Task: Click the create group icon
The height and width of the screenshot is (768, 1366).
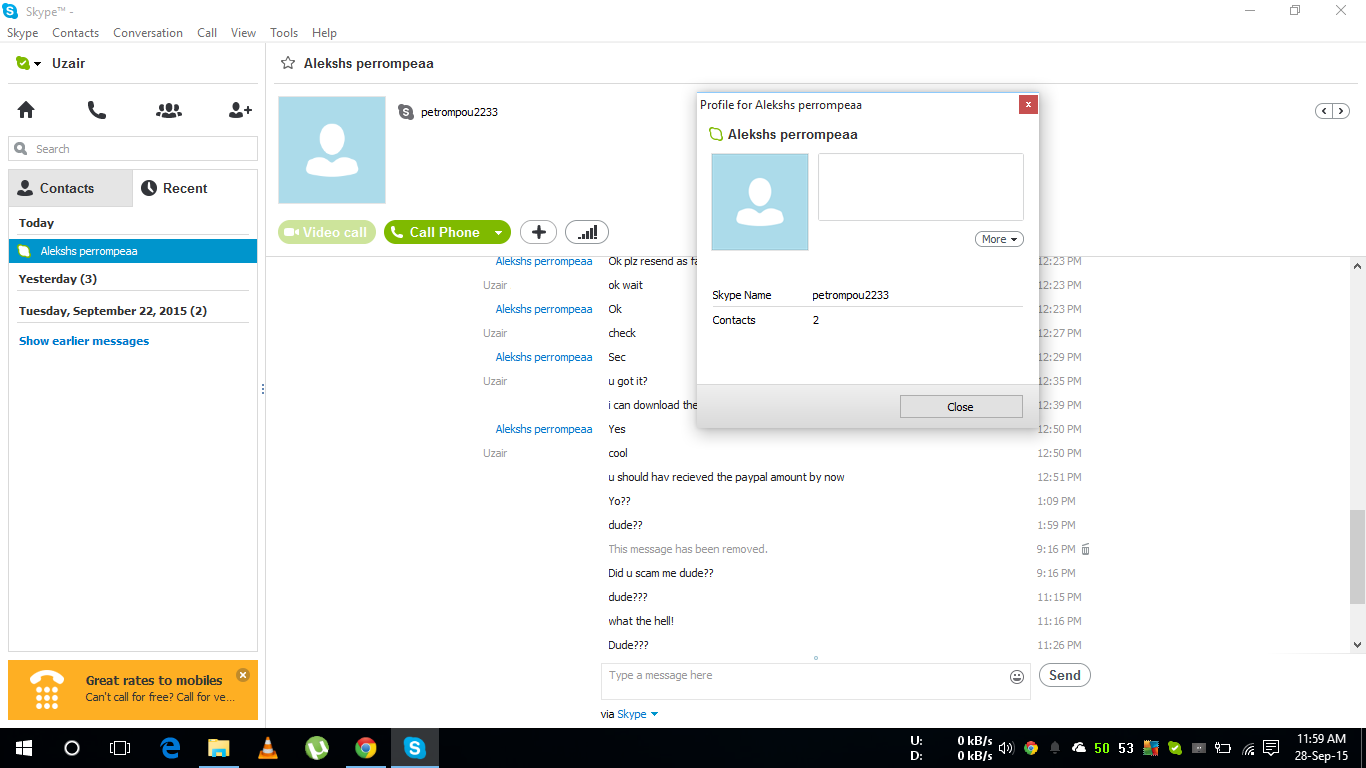Action: coord(169,110)
